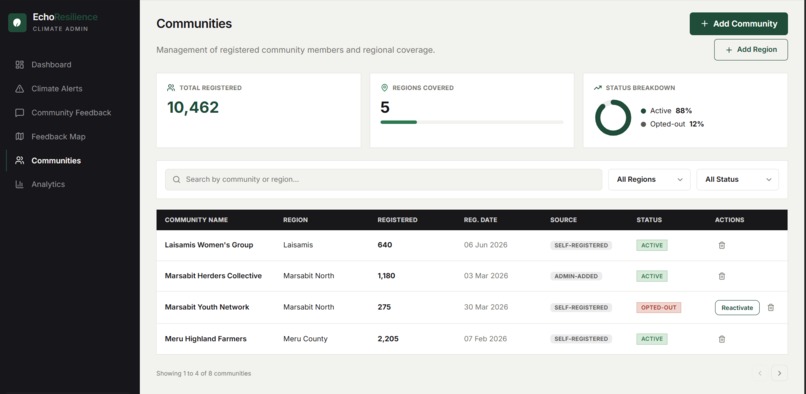The width and height of the screenshot is (806, 394).
Task: Delete Marsabit Herders Collective via trash icon
Action: pos(722,276)
